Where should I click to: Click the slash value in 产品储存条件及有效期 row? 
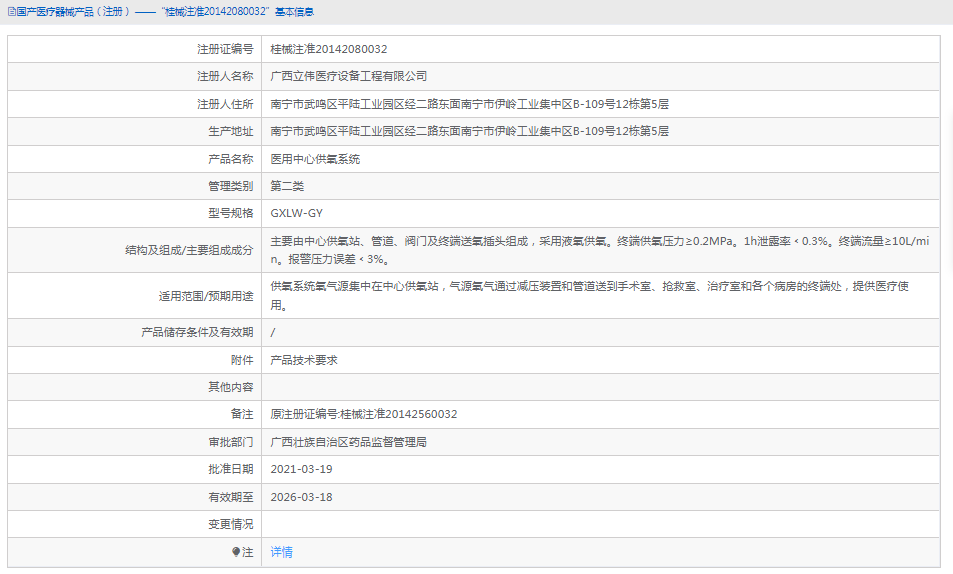coord(273,333)
